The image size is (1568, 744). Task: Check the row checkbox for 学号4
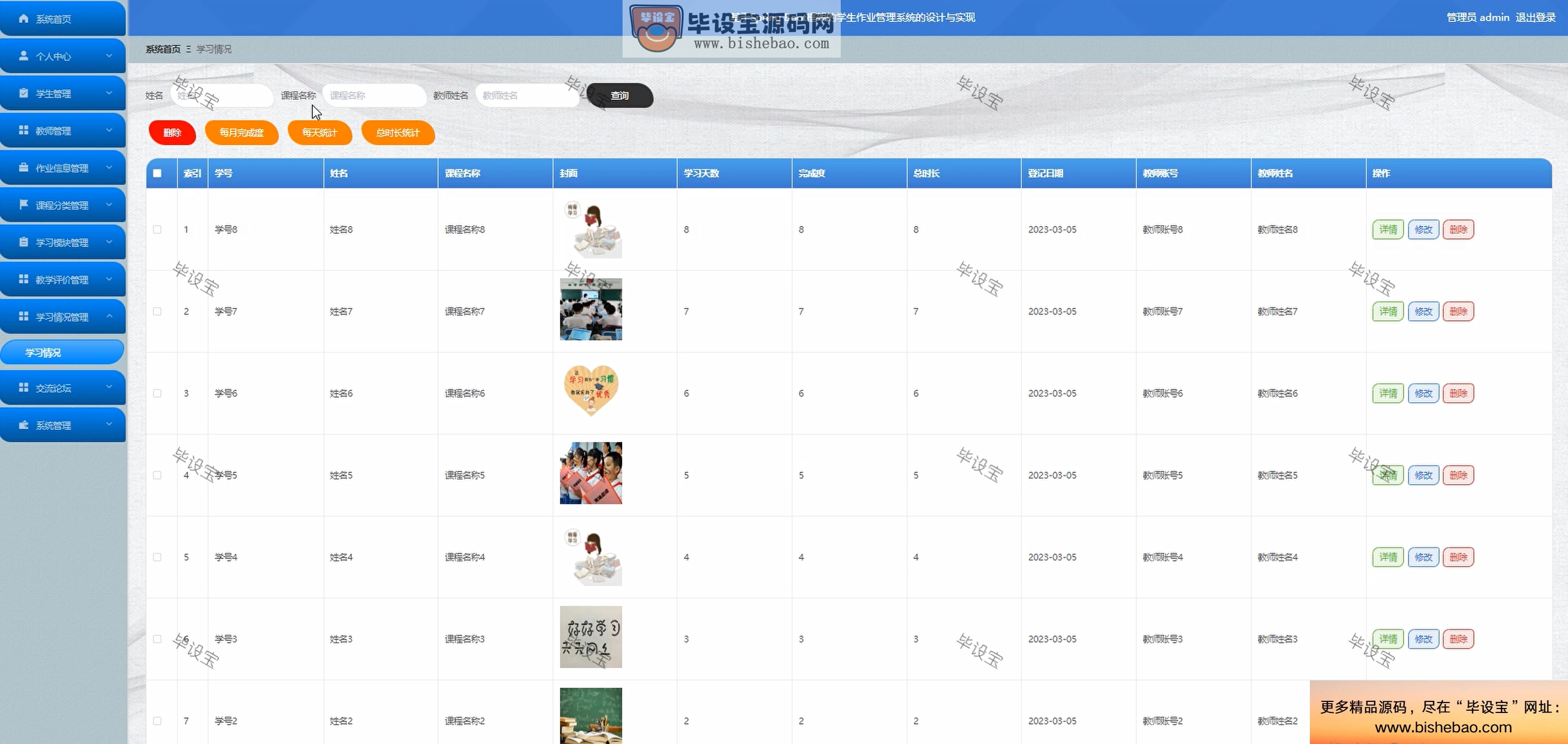pos(157,557)
